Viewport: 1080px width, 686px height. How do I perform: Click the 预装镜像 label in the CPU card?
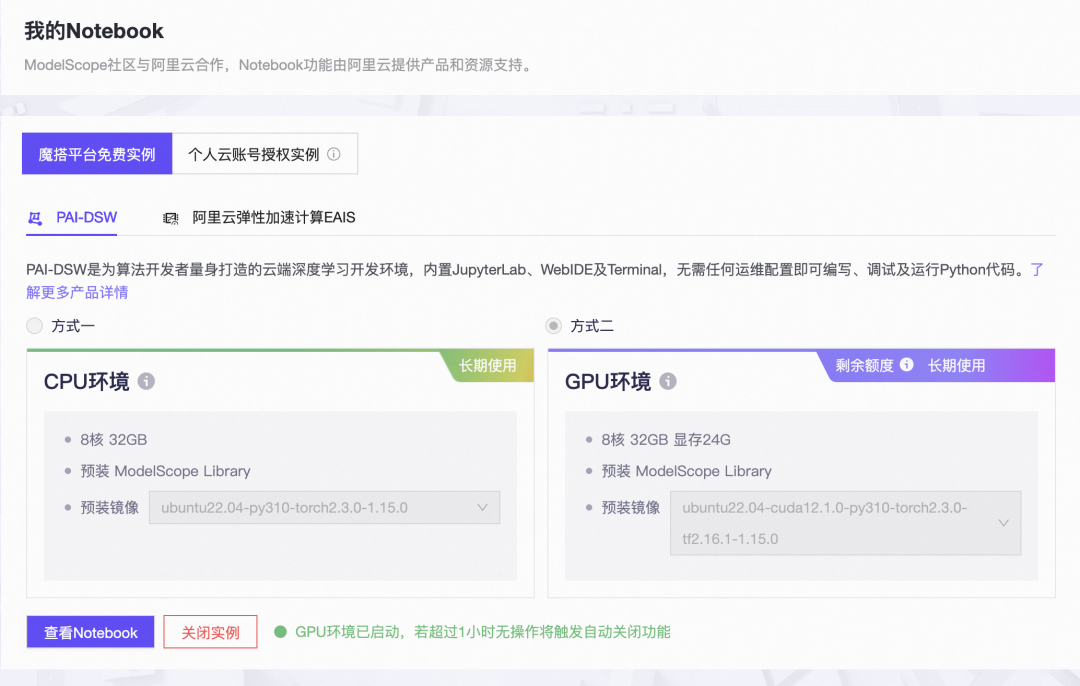coord(110,508)
